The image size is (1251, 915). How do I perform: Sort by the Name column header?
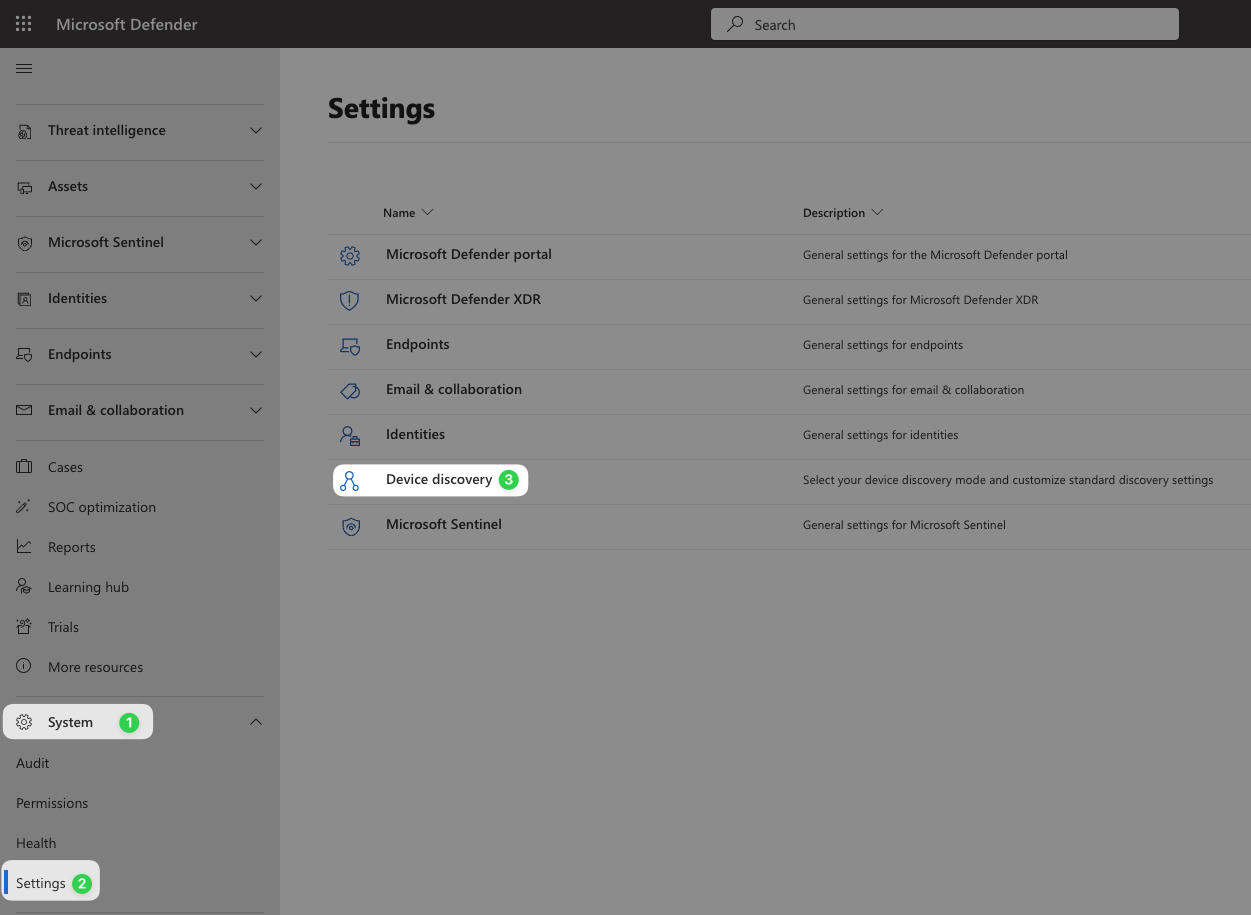coord(408,213)
